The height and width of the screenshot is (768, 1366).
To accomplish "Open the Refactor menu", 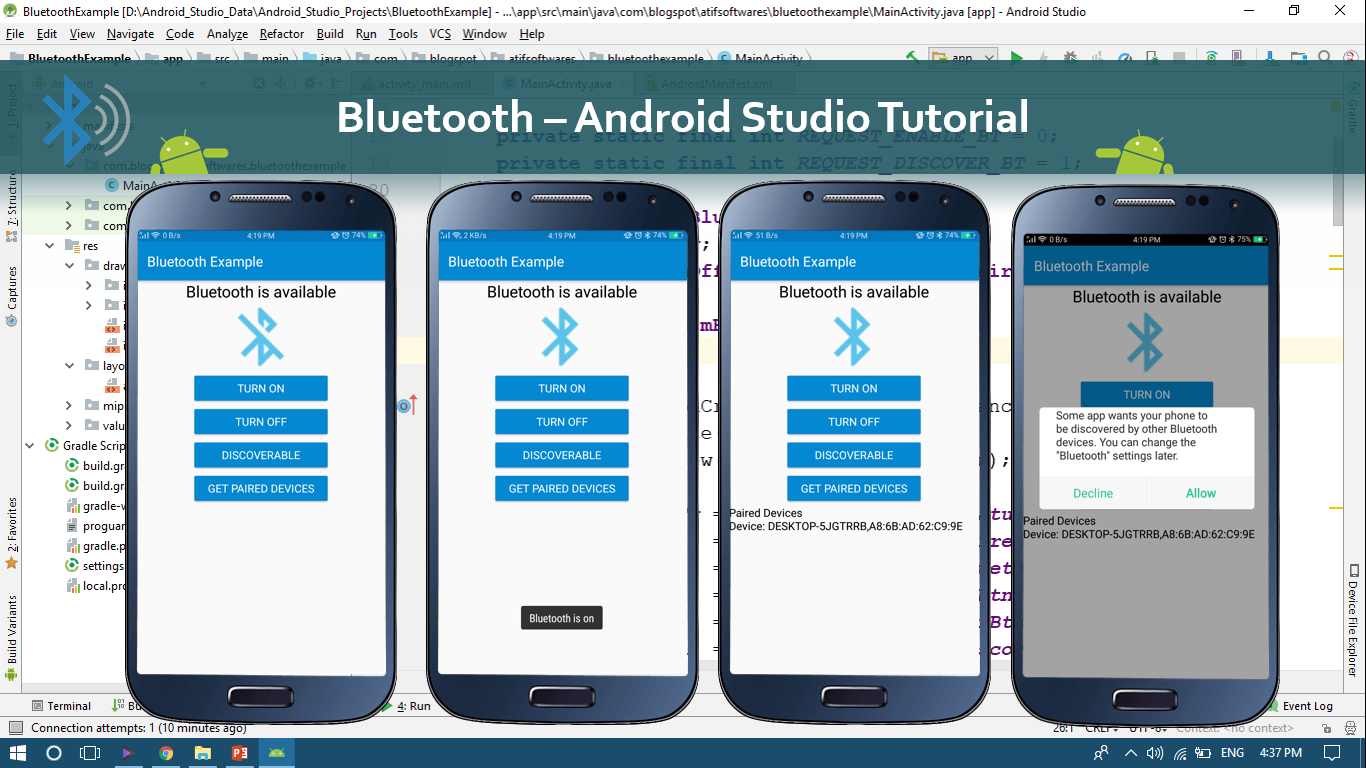I will (x=281, y=33).
